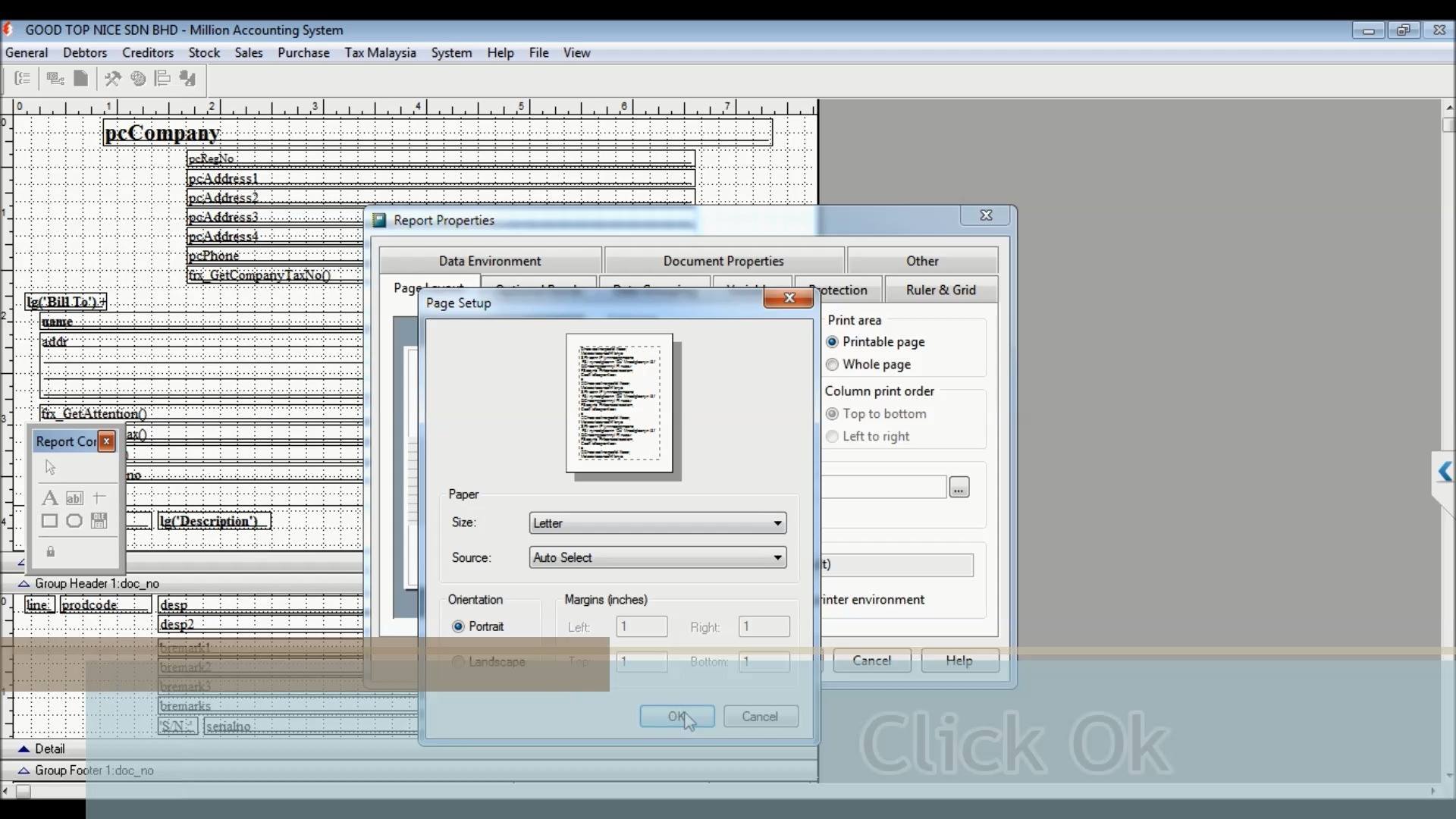
Task: Select the Rounded Rectangle tool
Action: tap(74, 521)
